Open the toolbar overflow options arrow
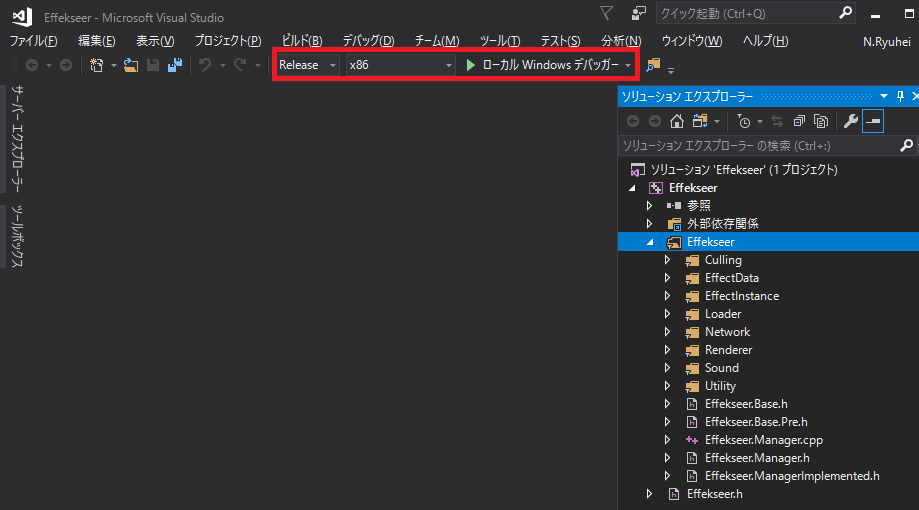 671,70
